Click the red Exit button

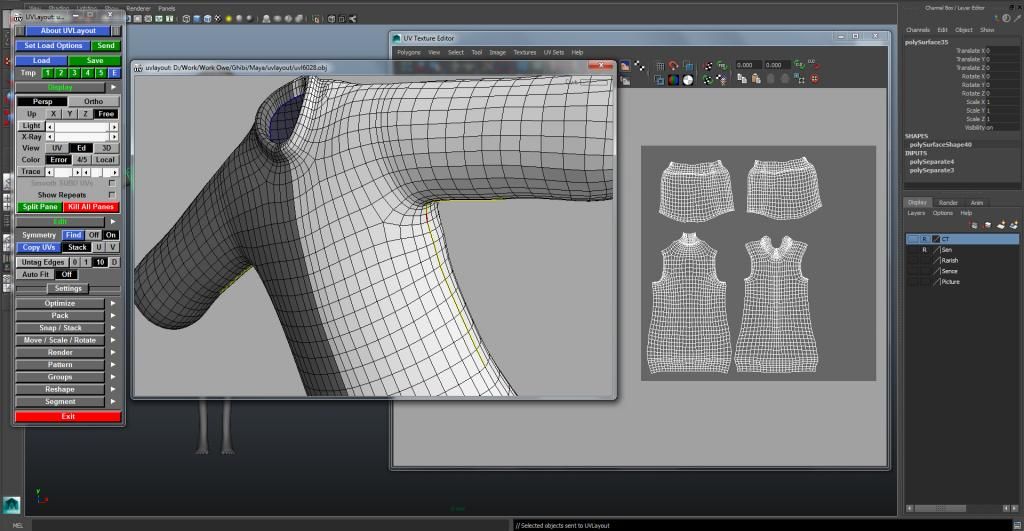click(x=68, y=416)
